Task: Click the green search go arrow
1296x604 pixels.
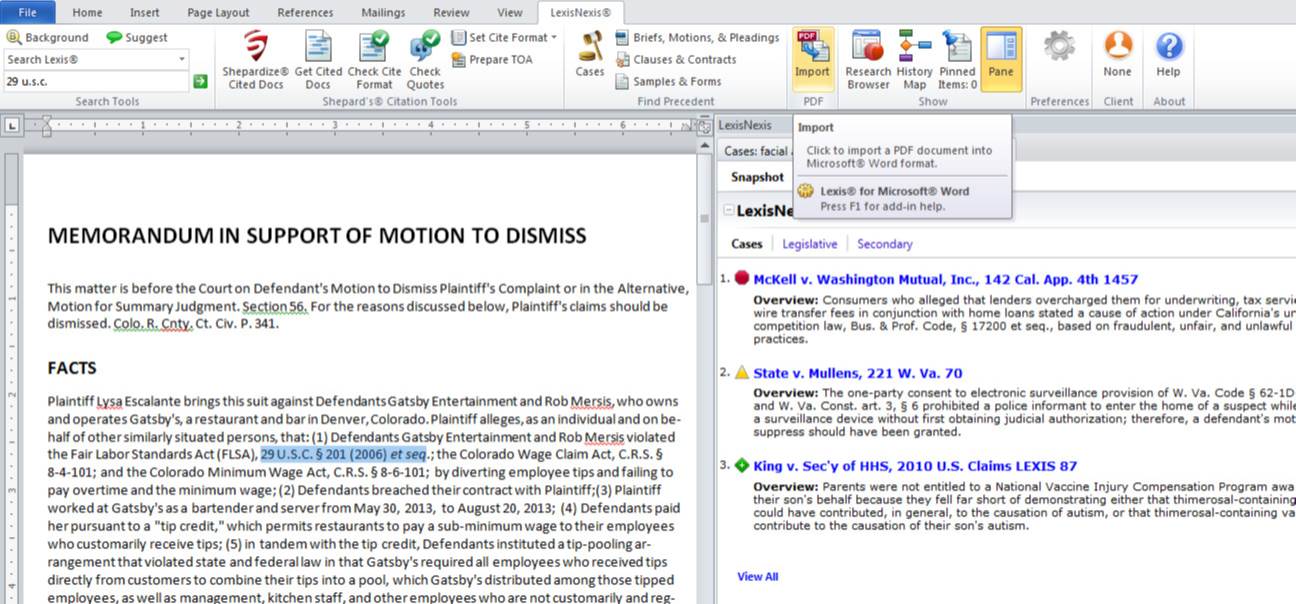Action: tap(199, 80)
